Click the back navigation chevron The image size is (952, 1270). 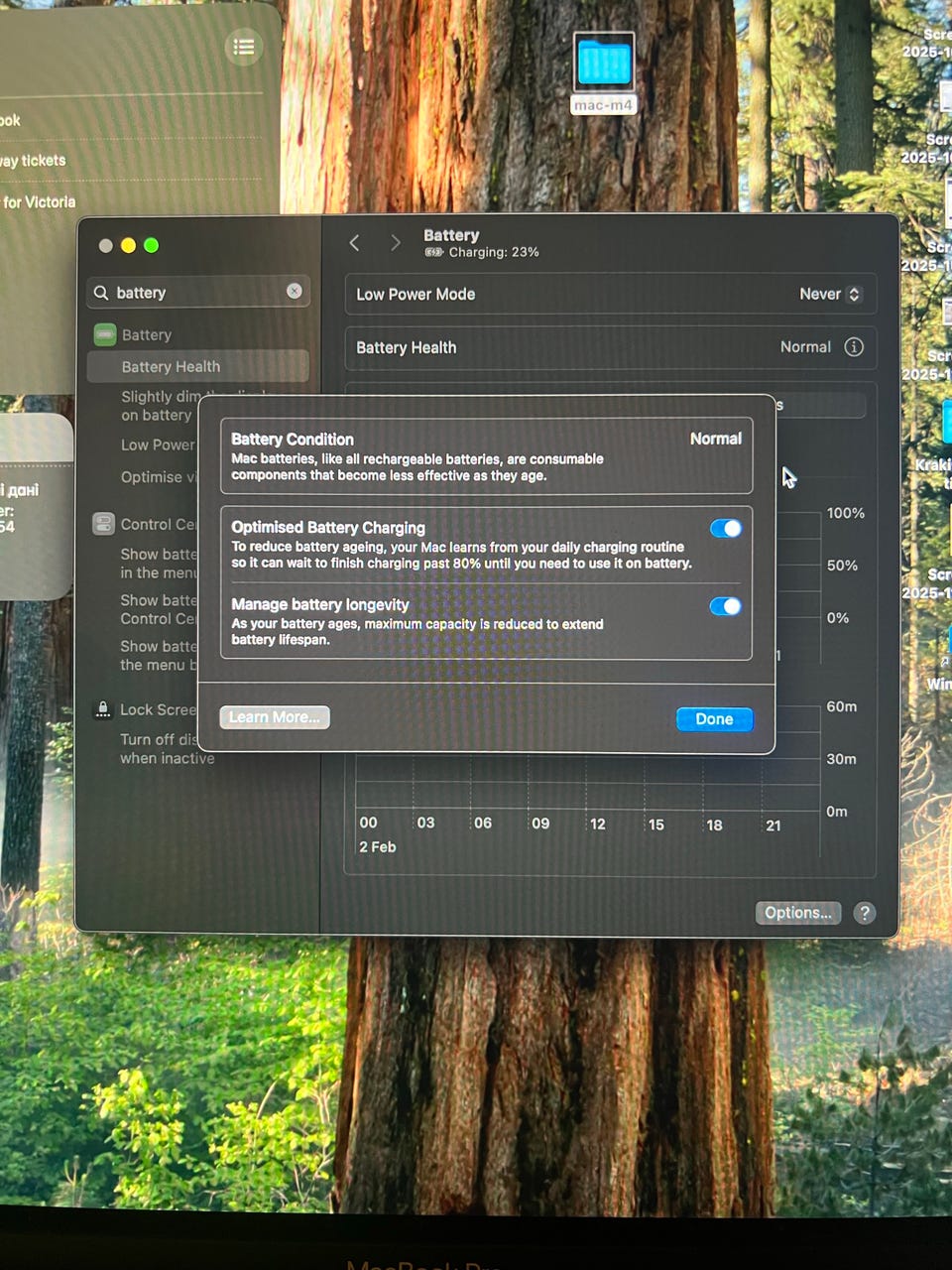point(355,243)
